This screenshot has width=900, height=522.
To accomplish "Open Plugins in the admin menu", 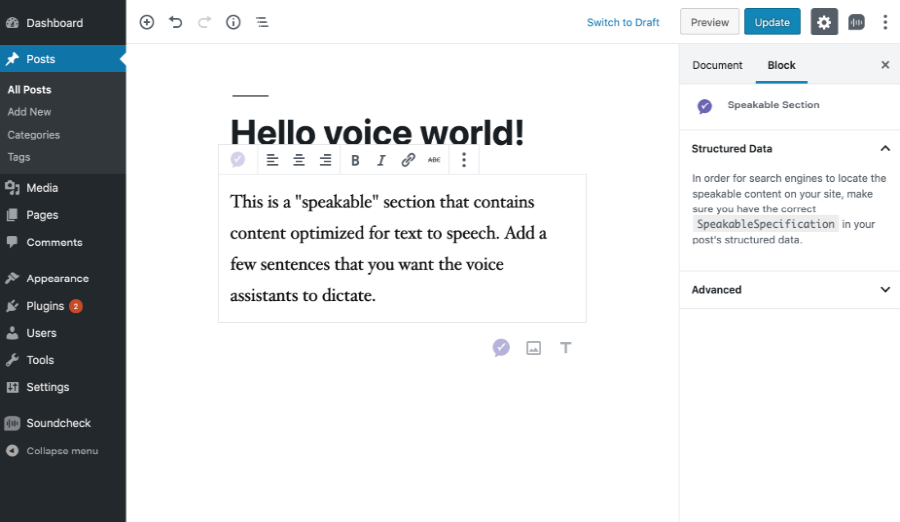I will 45,306.
